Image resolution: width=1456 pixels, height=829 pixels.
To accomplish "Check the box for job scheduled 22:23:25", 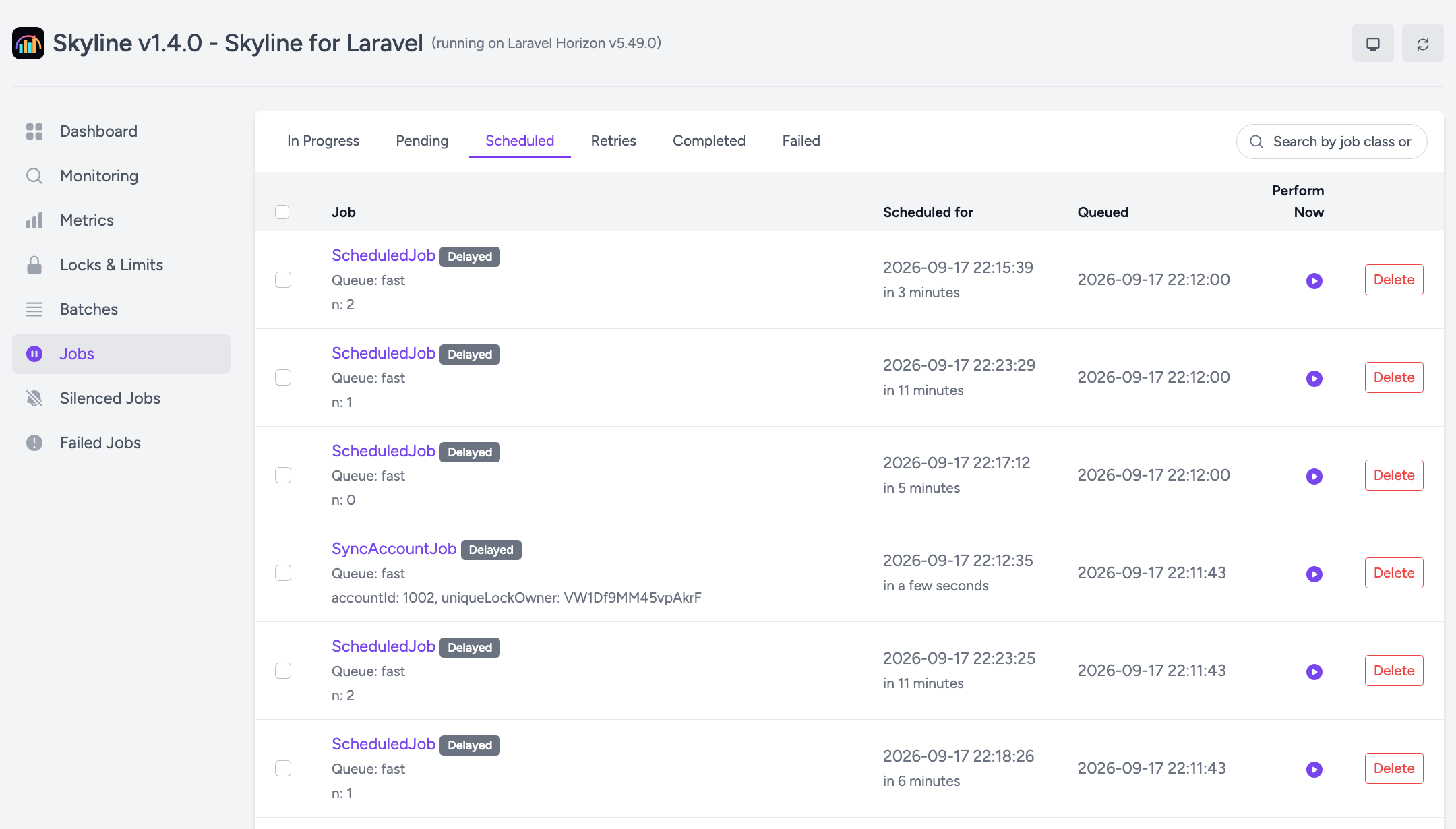I will pos(283,671).
